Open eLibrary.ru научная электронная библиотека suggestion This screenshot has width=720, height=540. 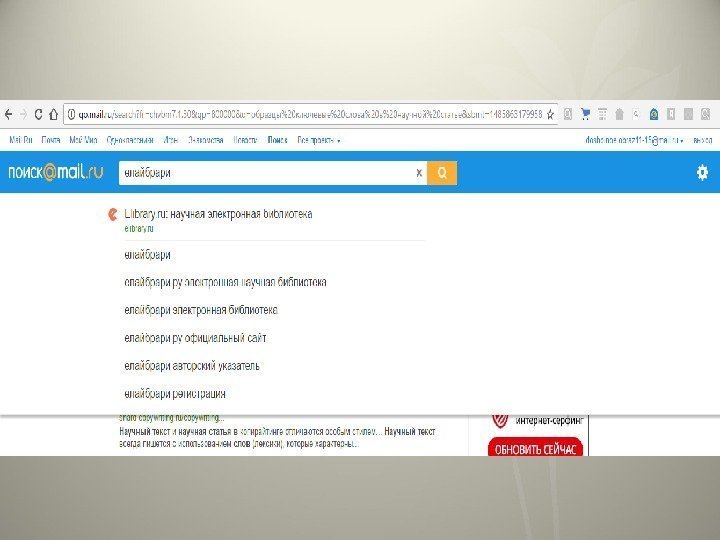[x=218, y=214]
